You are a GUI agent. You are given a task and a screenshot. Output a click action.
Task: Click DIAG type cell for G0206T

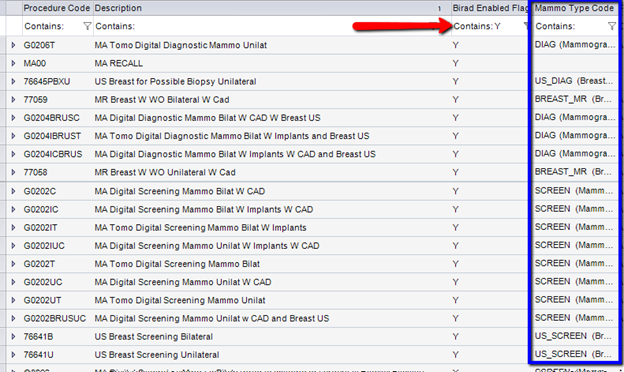point(575,45)
